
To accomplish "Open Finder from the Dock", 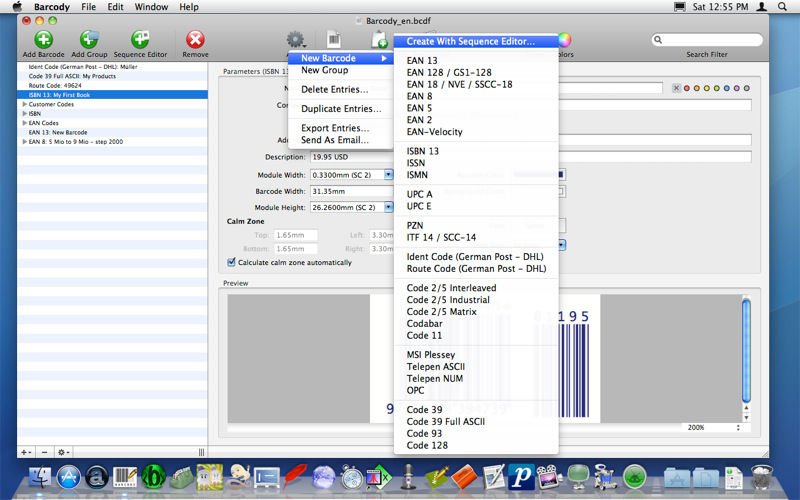I will point(40,477).
